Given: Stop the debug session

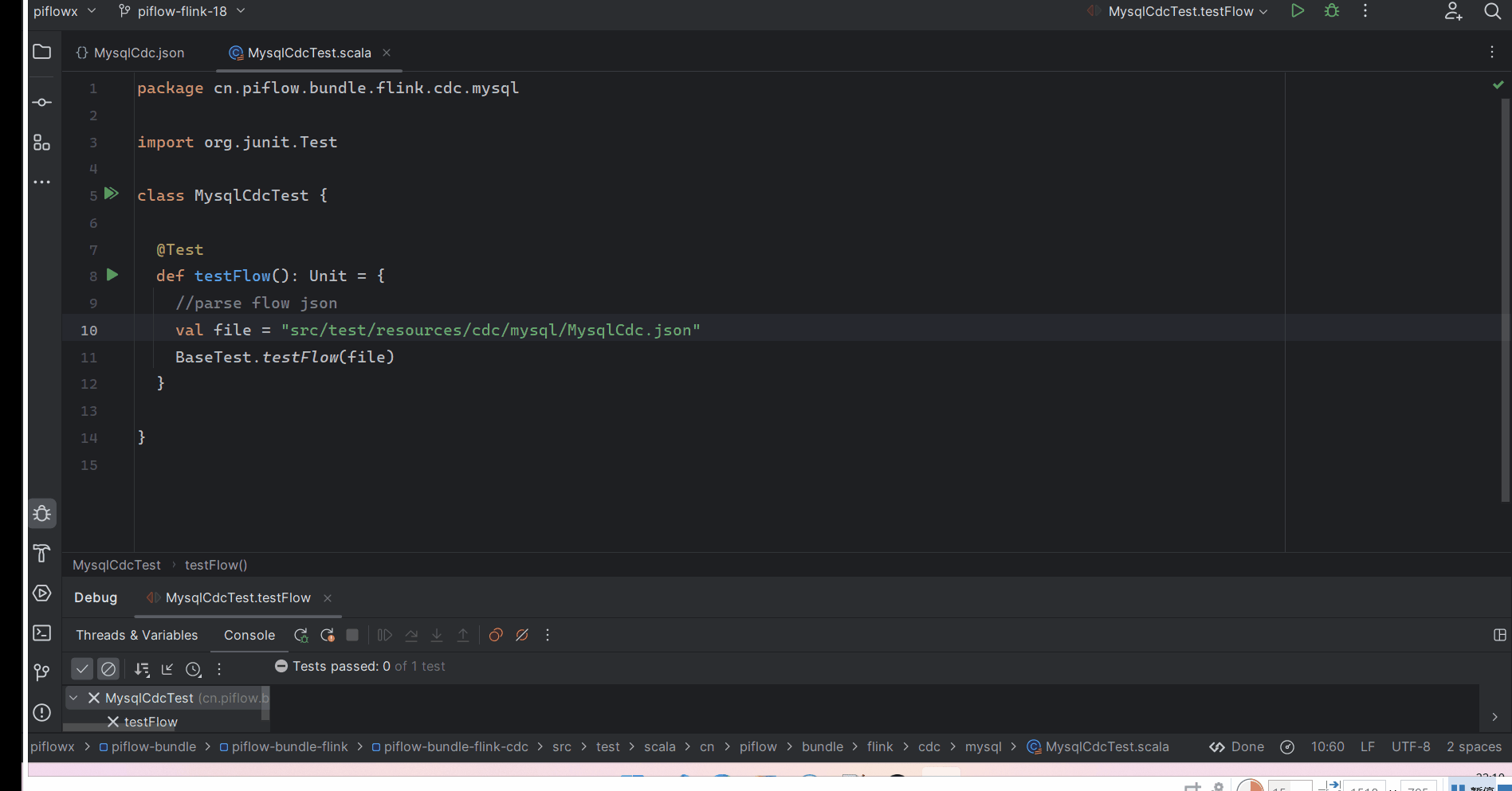Looking at the screenshot, I should click(351, 635).
